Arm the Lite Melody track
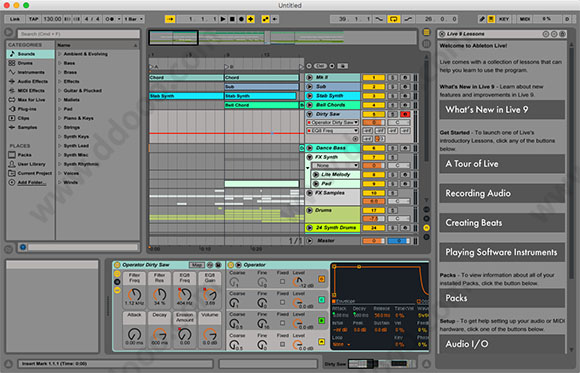Image resolution: width=580 pixels, height=373 pixels. [405, 175]
